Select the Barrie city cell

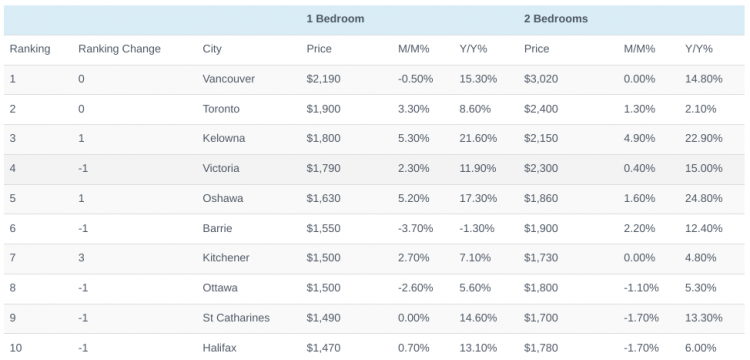point(217,229)
